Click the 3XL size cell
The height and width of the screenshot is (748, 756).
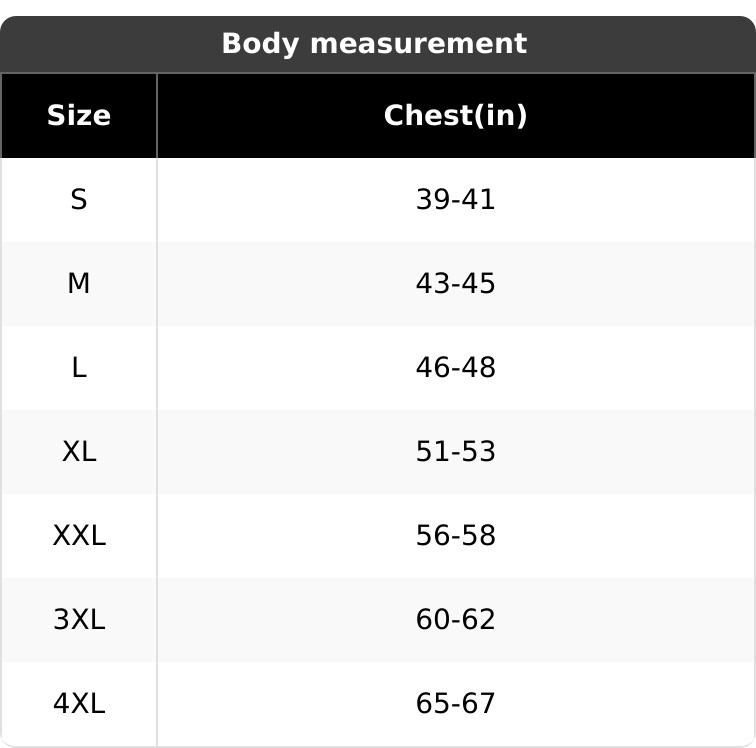point(78,620)
